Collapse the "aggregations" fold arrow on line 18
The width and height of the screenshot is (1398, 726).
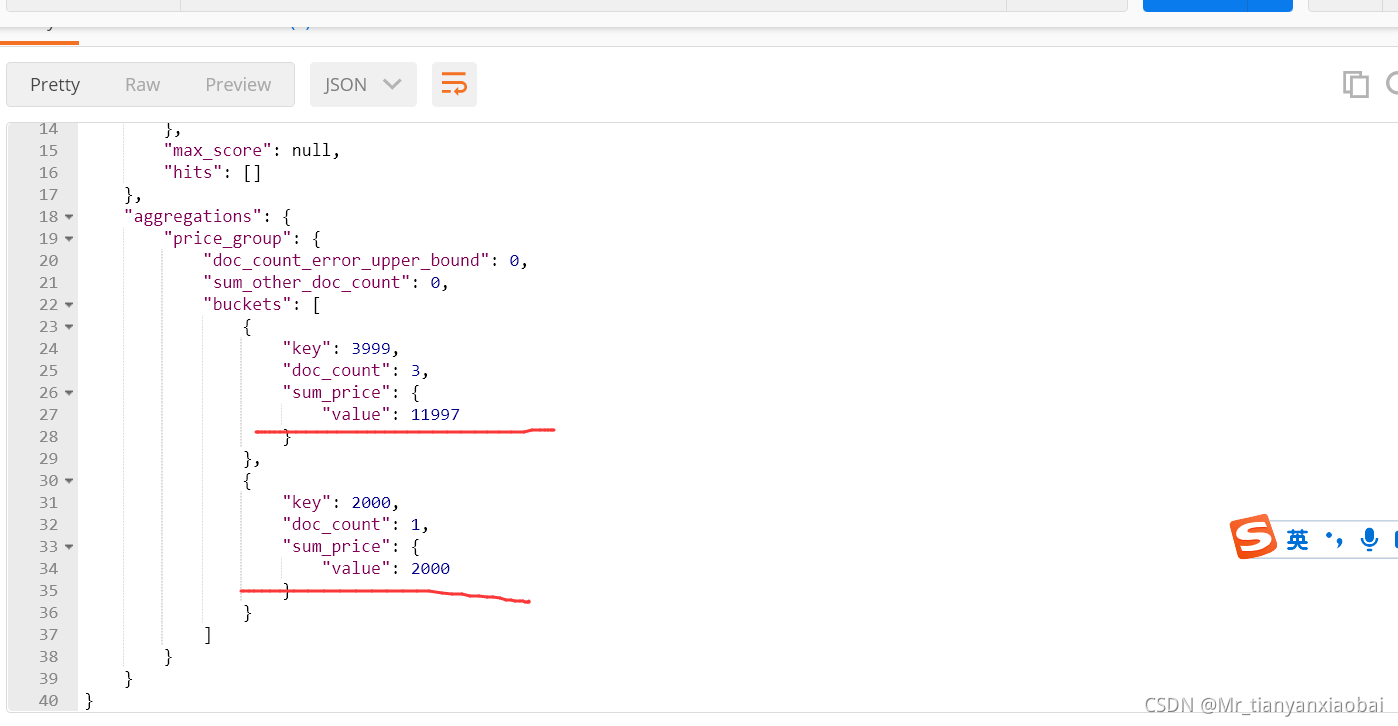click(69, 217)
